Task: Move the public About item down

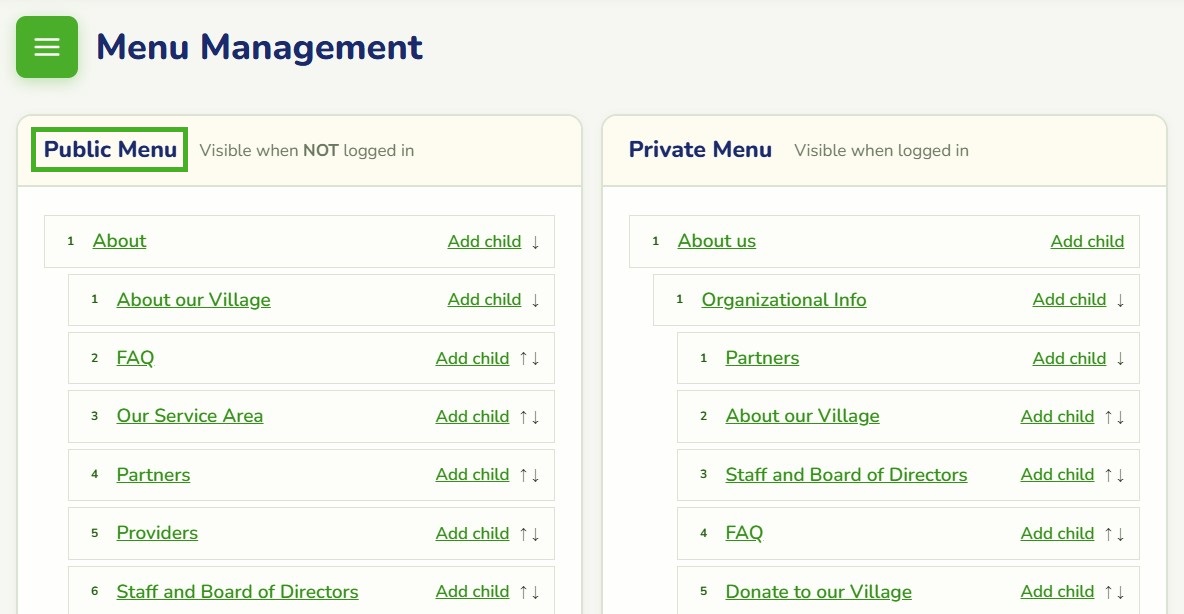Action: tap(535, 242)
